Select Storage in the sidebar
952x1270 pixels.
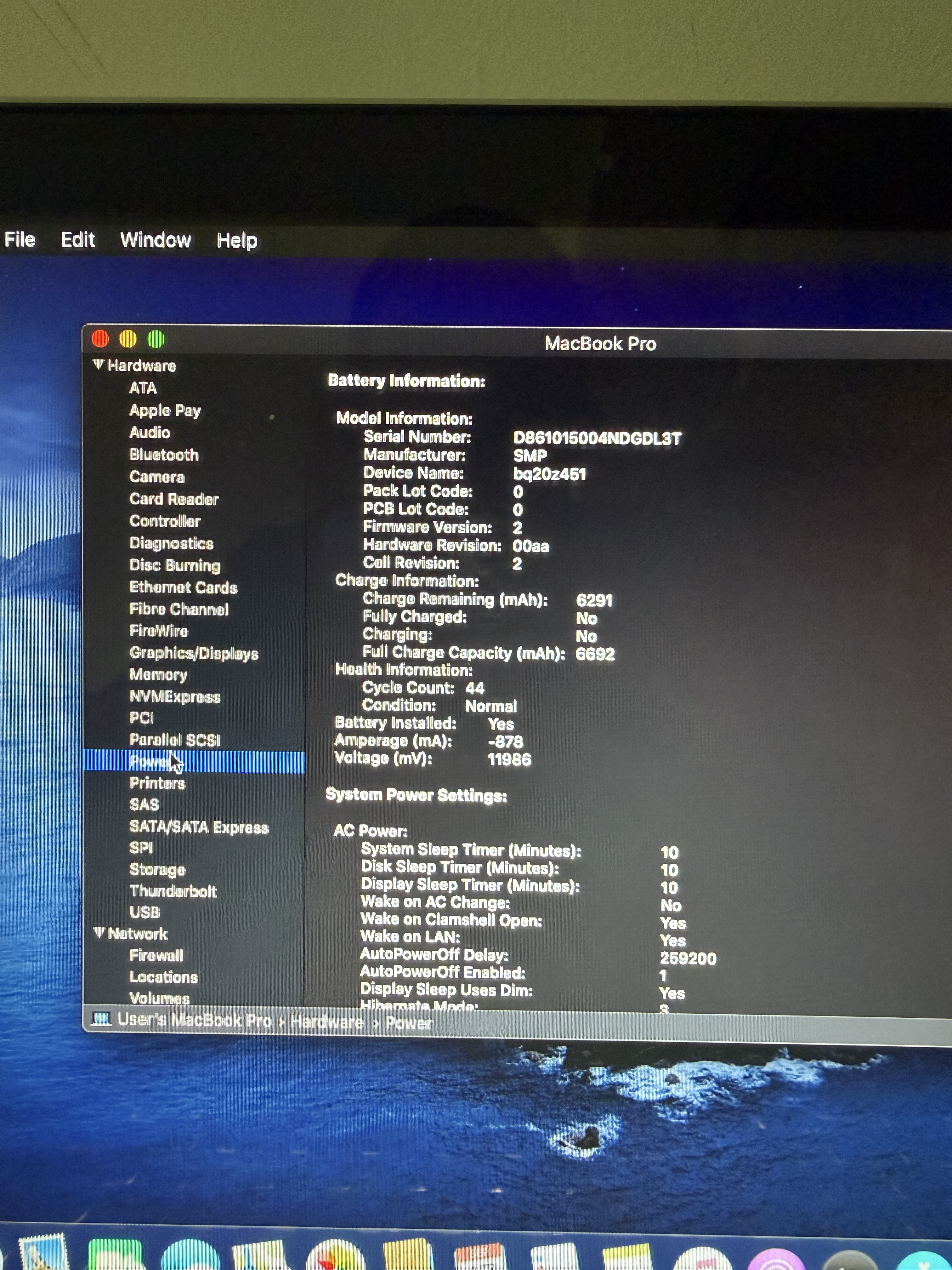[158, 870]
